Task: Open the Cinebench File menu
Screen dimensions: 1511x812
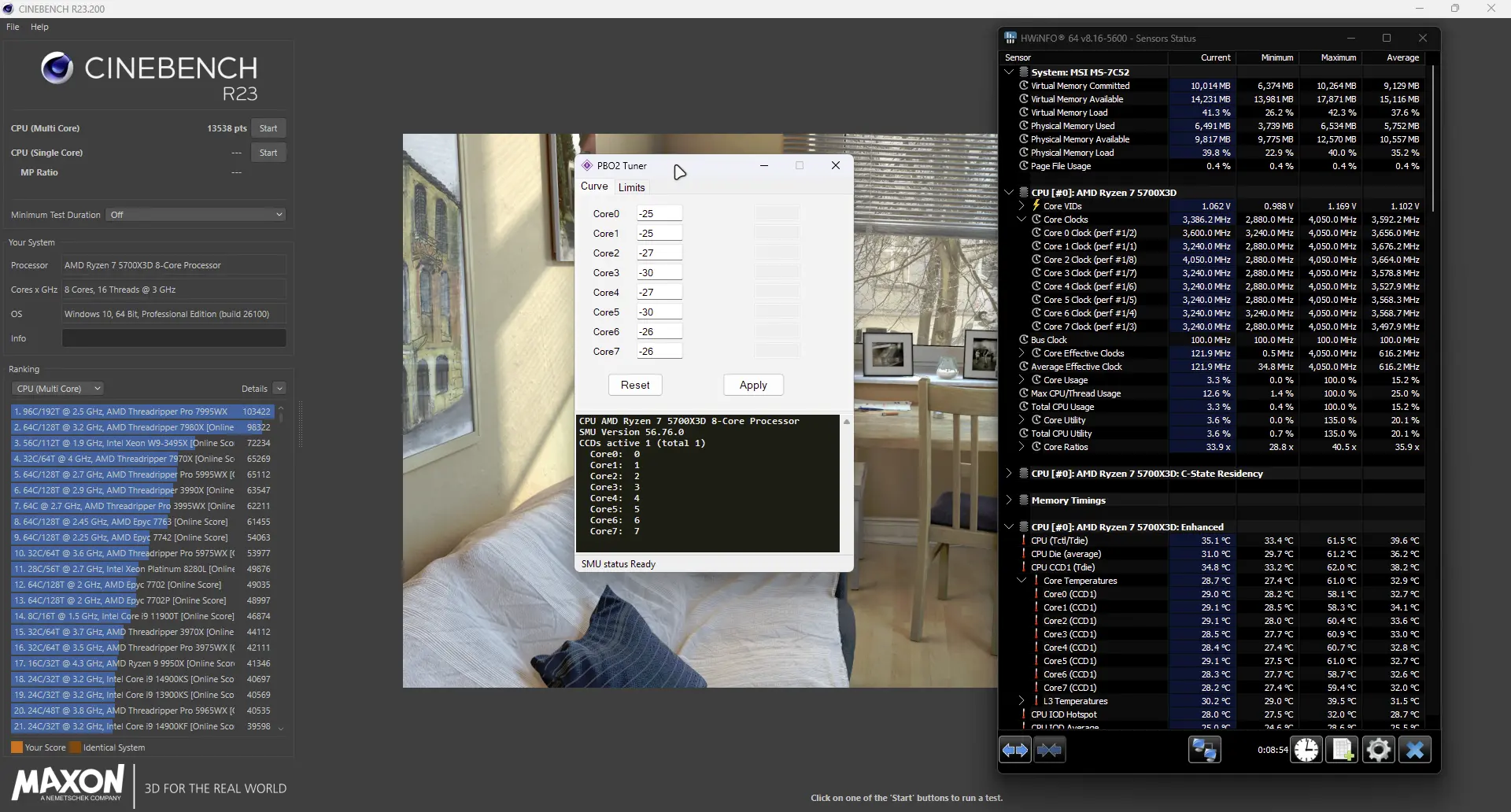Action: point(13,27)
